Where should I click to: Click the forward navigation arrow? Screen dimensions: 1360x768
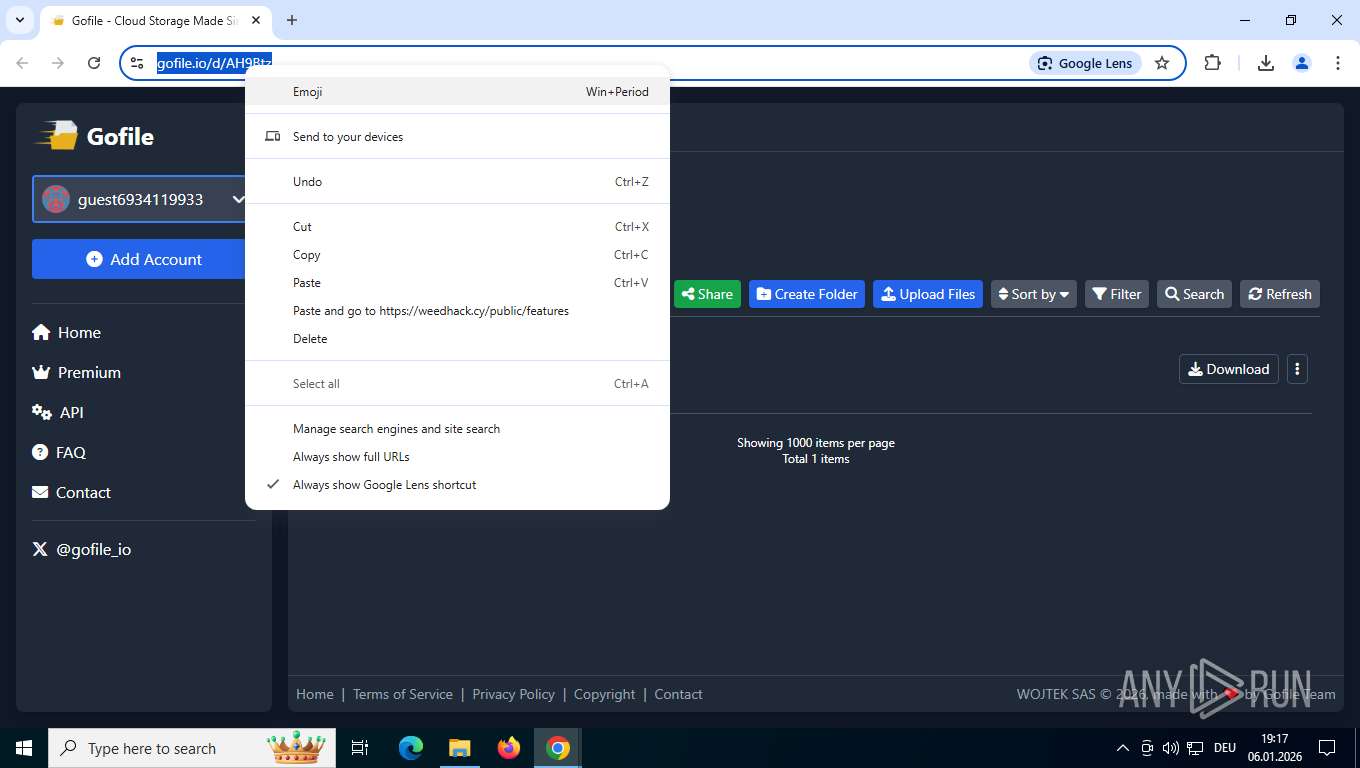tap(58, 62)
